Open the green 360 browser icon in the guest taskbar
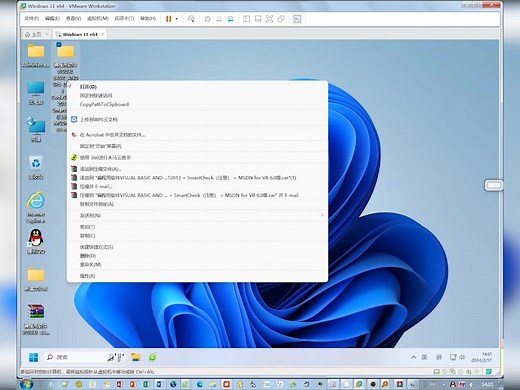Screen dimensions: 520x390 point(152,357)
